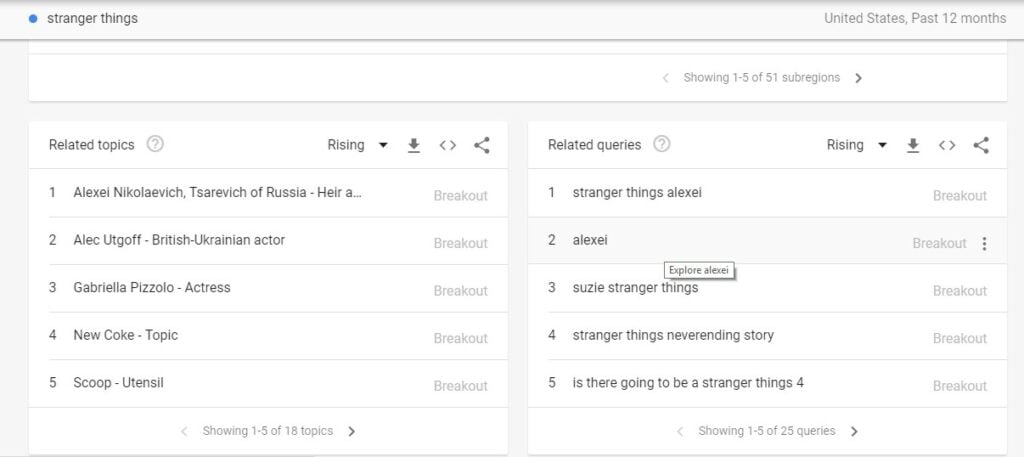This screenshot has width=1024, height=457.
Task: Click Breakout value for suzie stranger things
Action: pos(959,291)
